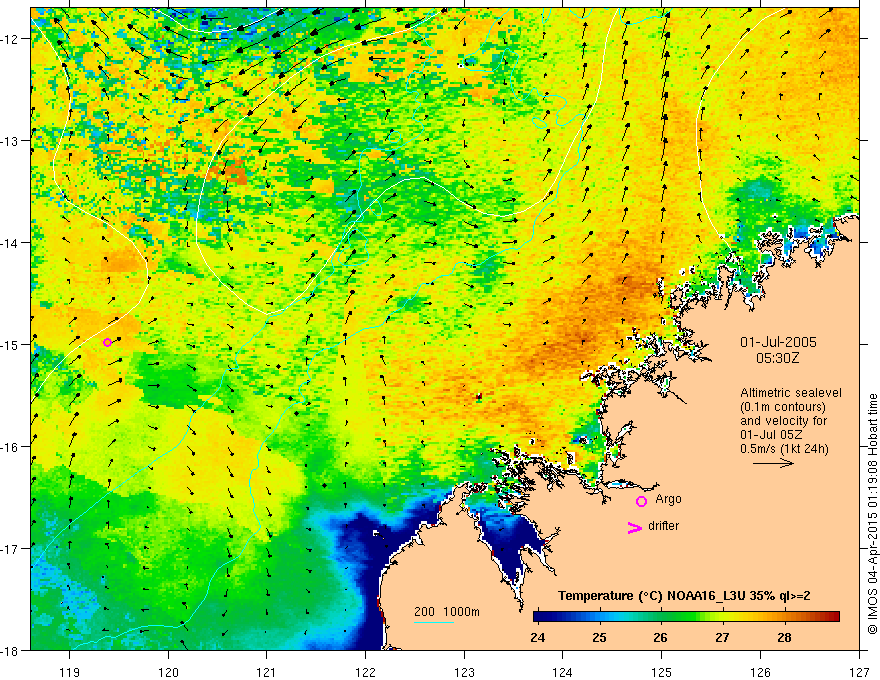The height and width of the screenshot is (680, 880).
Task: Click the colorbar value 28
Action: (x=784, y=637)
